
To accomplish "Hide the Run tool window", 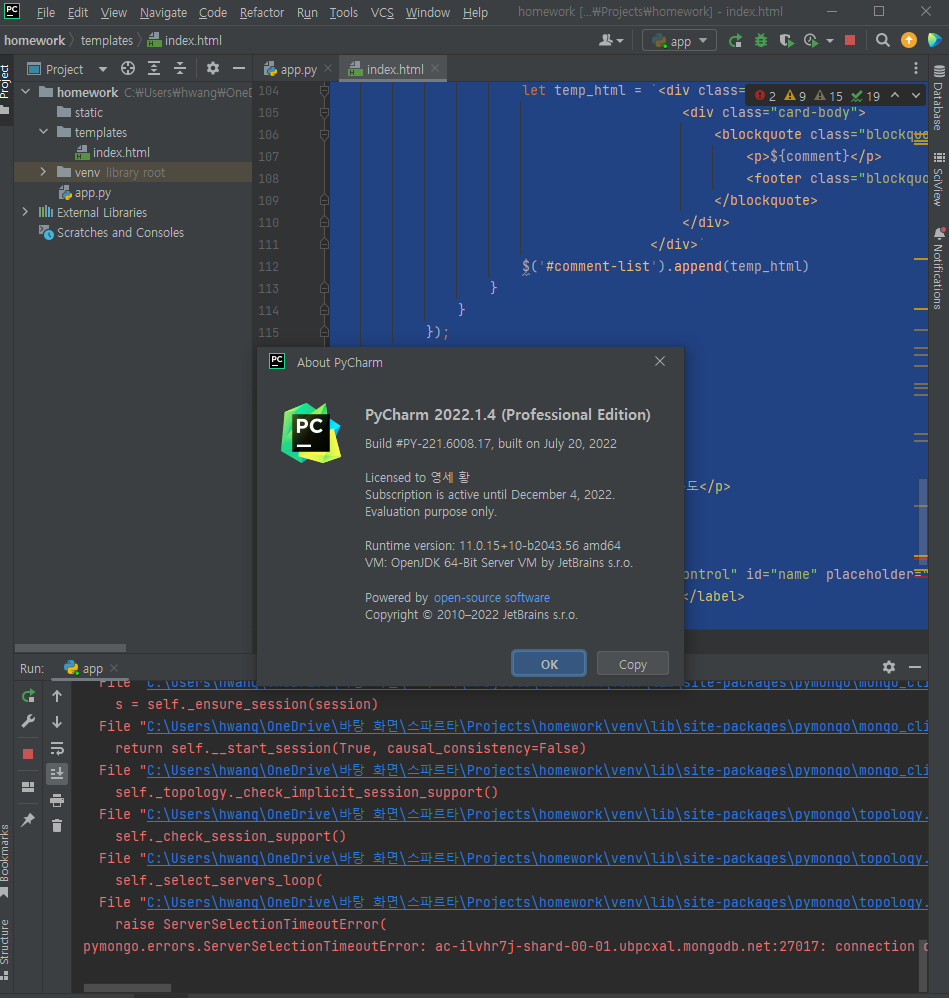I will [x=915, y=667].
